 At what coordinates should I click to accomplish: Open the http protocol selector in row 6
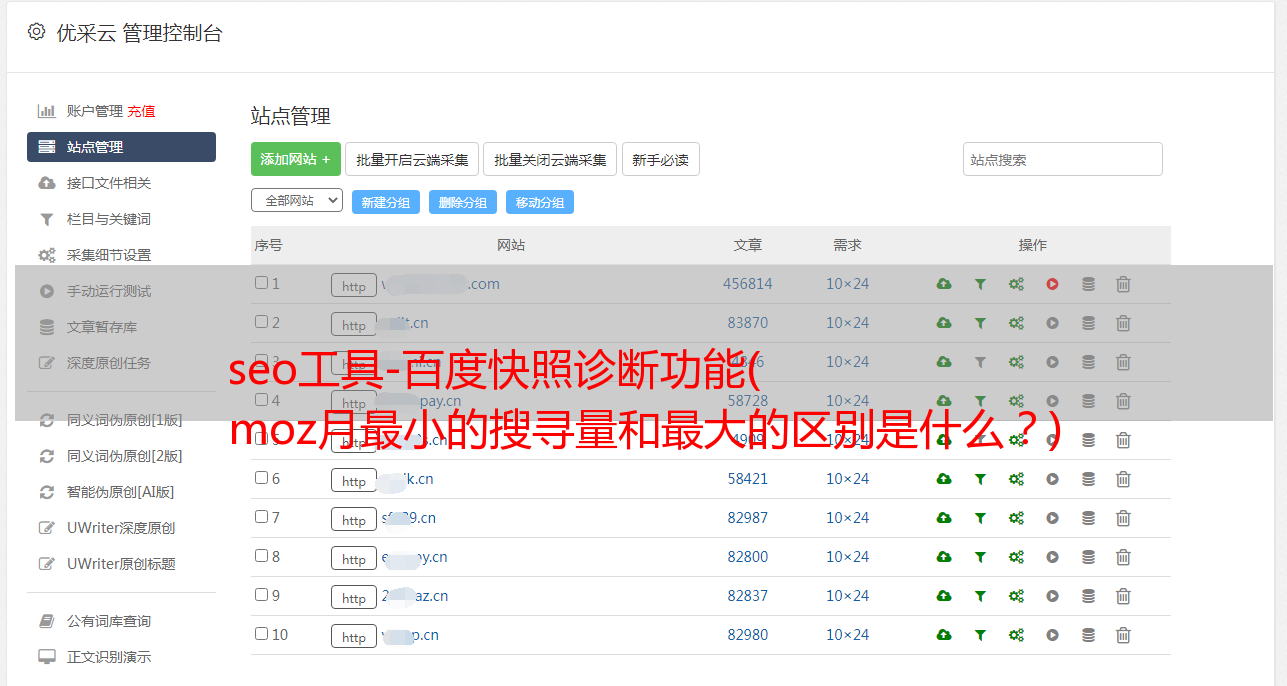click(354, 481)
